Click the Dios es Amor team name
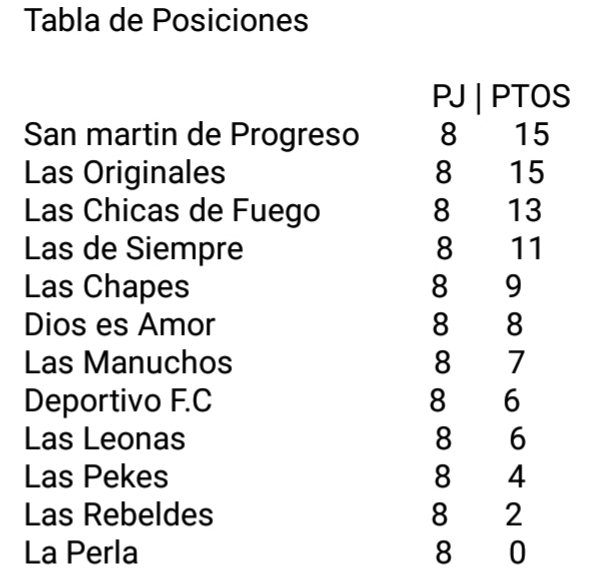 tap(119, 324)
